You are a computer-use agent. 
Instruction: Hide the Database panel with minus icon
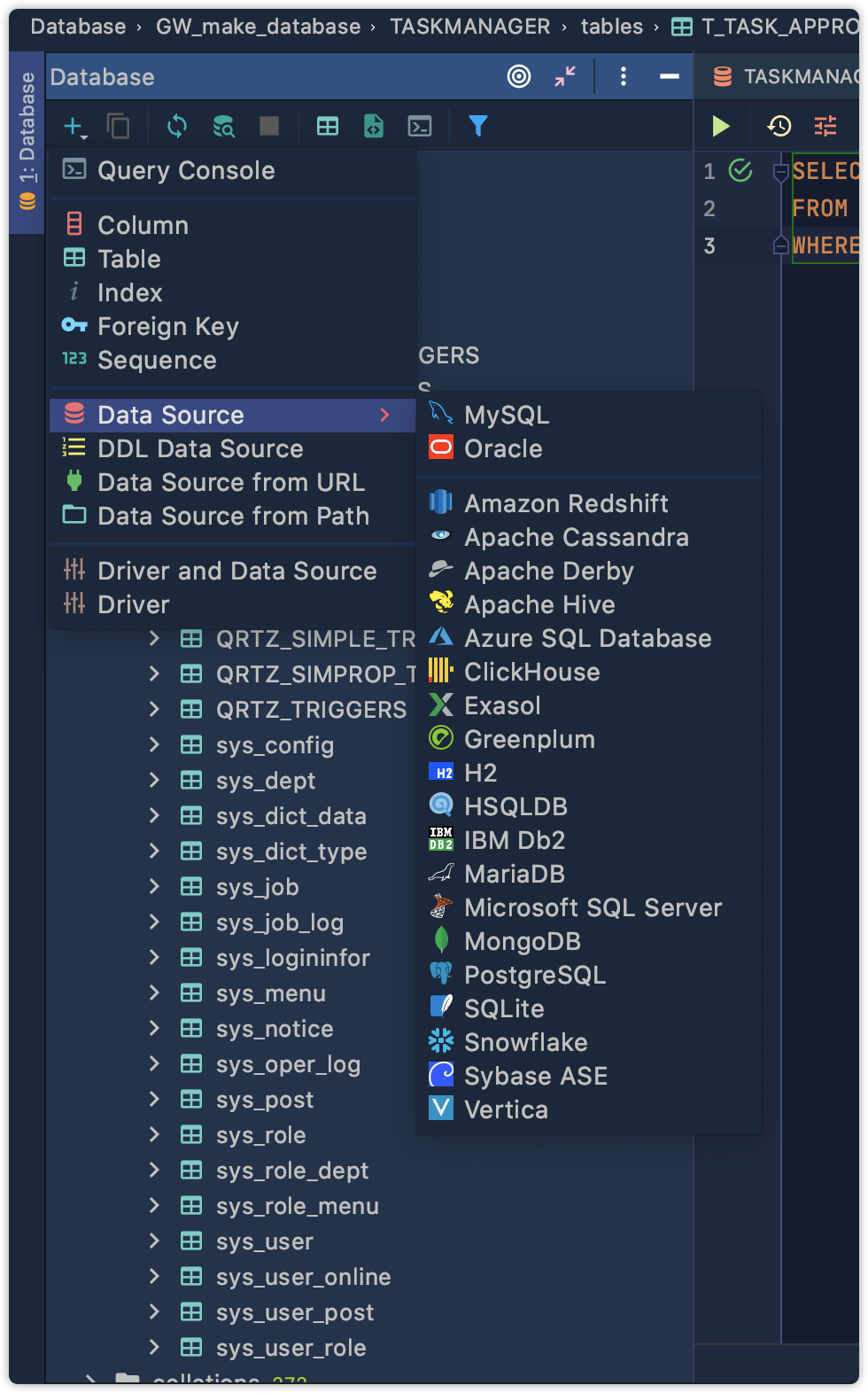click(x=670, y=76)
